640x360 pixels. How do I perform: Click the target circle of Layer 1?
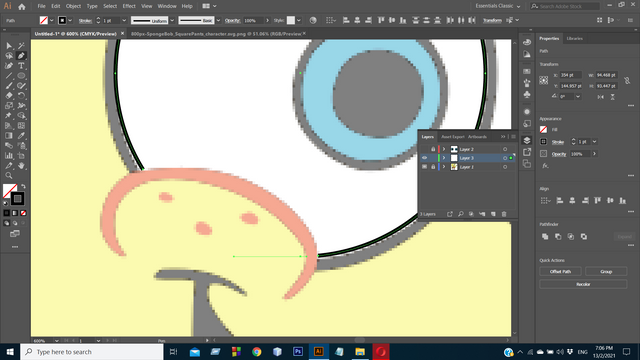click(505, 167)
